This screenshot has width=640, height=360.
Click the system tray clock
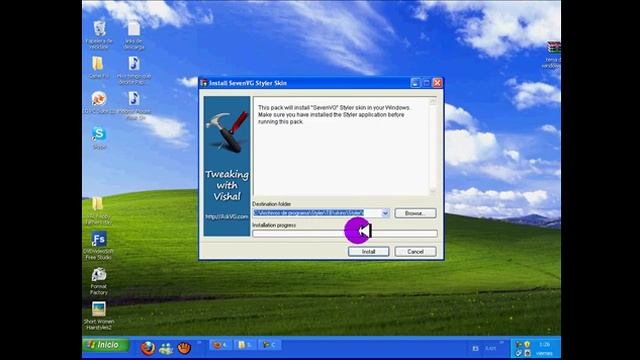coord(544,349)
